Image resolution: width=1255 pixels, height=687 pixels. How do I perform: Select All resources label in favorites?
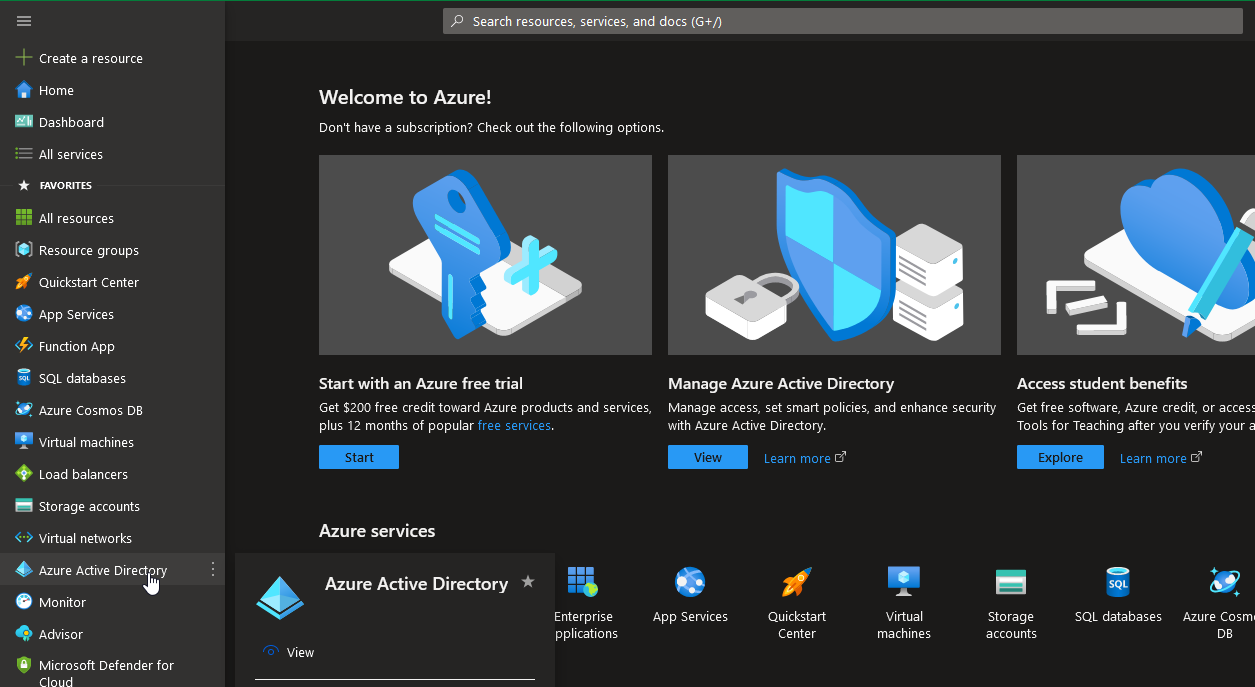pos(76,218)
